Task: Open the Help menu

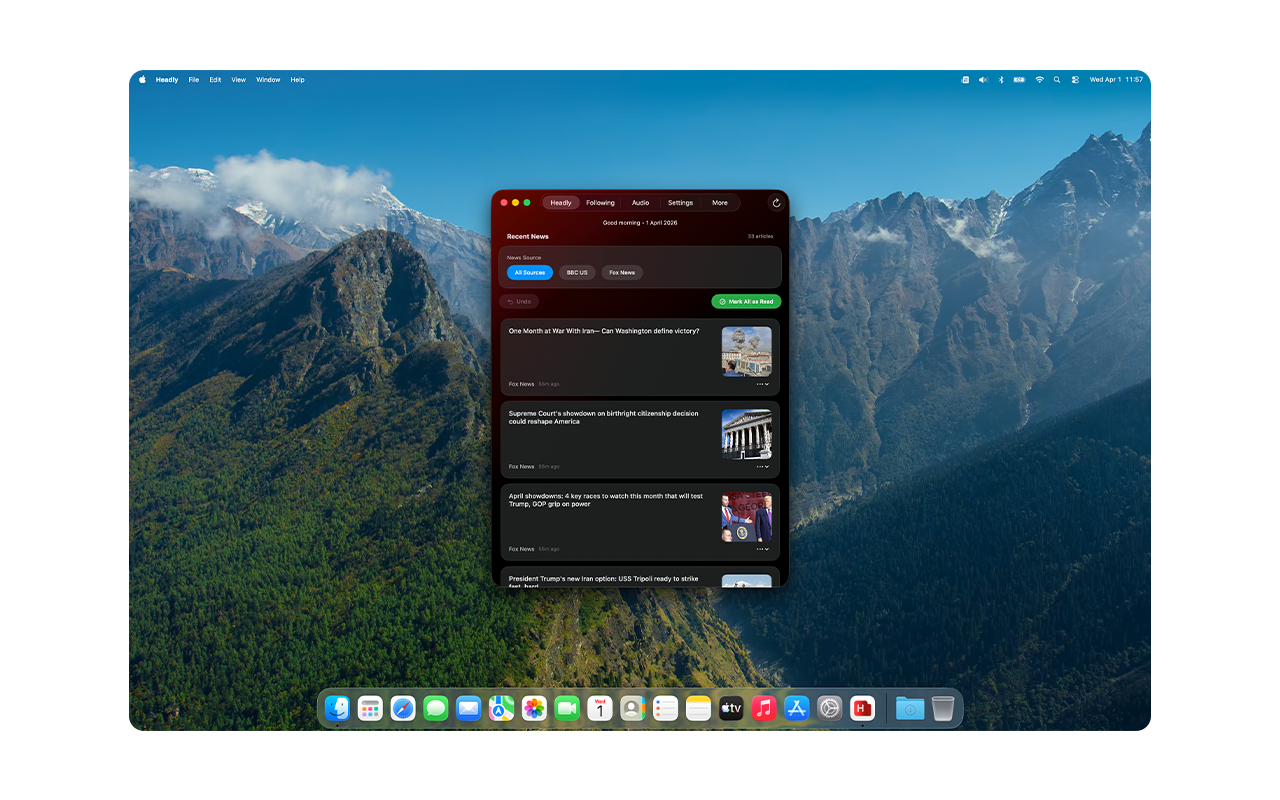Action: 297,80
